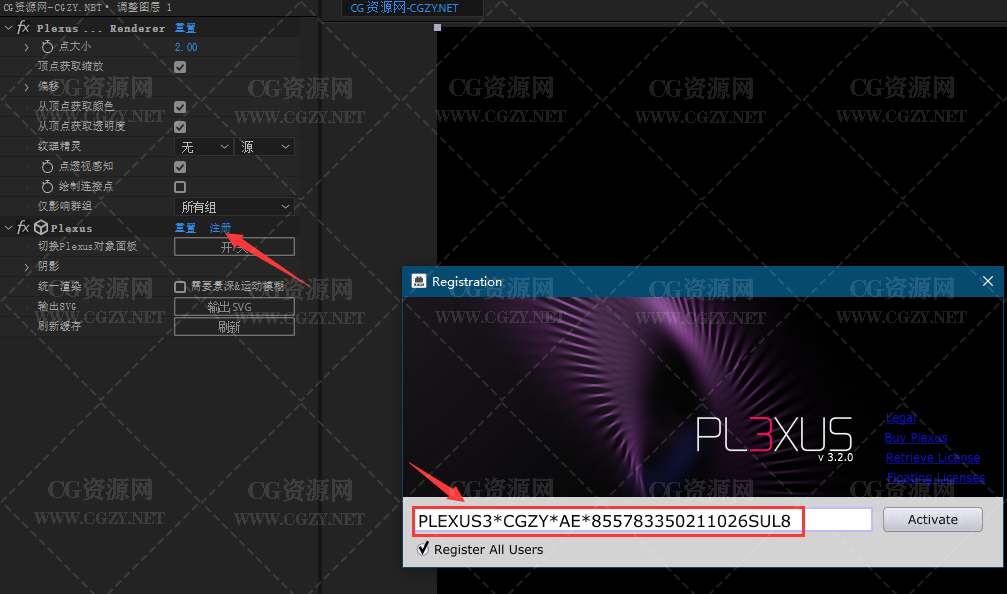Click the stopwatch icon for 点大小
1007x594 pixels.
click(x=47, y=47)
